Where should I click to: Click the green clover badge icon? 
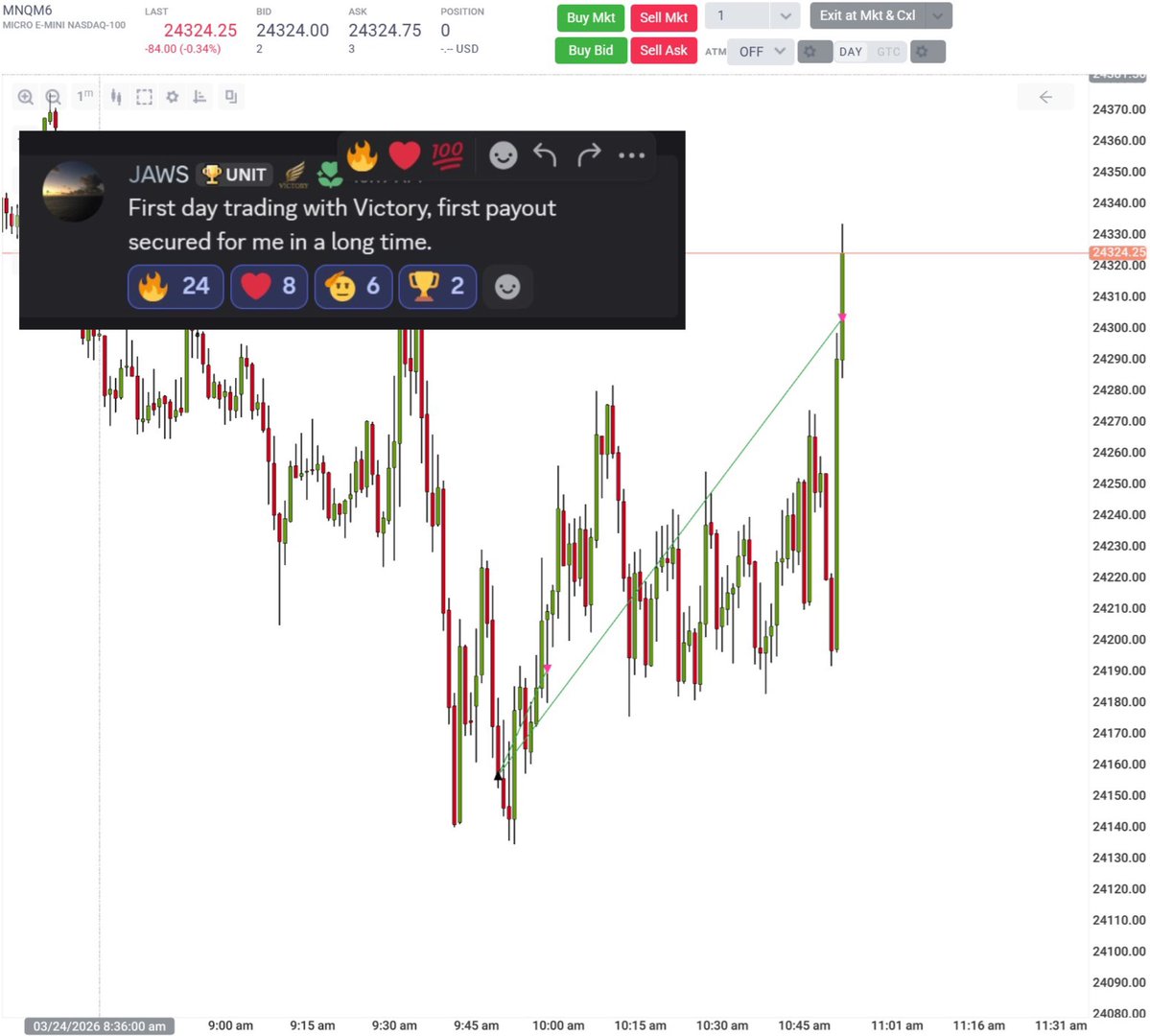click(x=330, y=175)
